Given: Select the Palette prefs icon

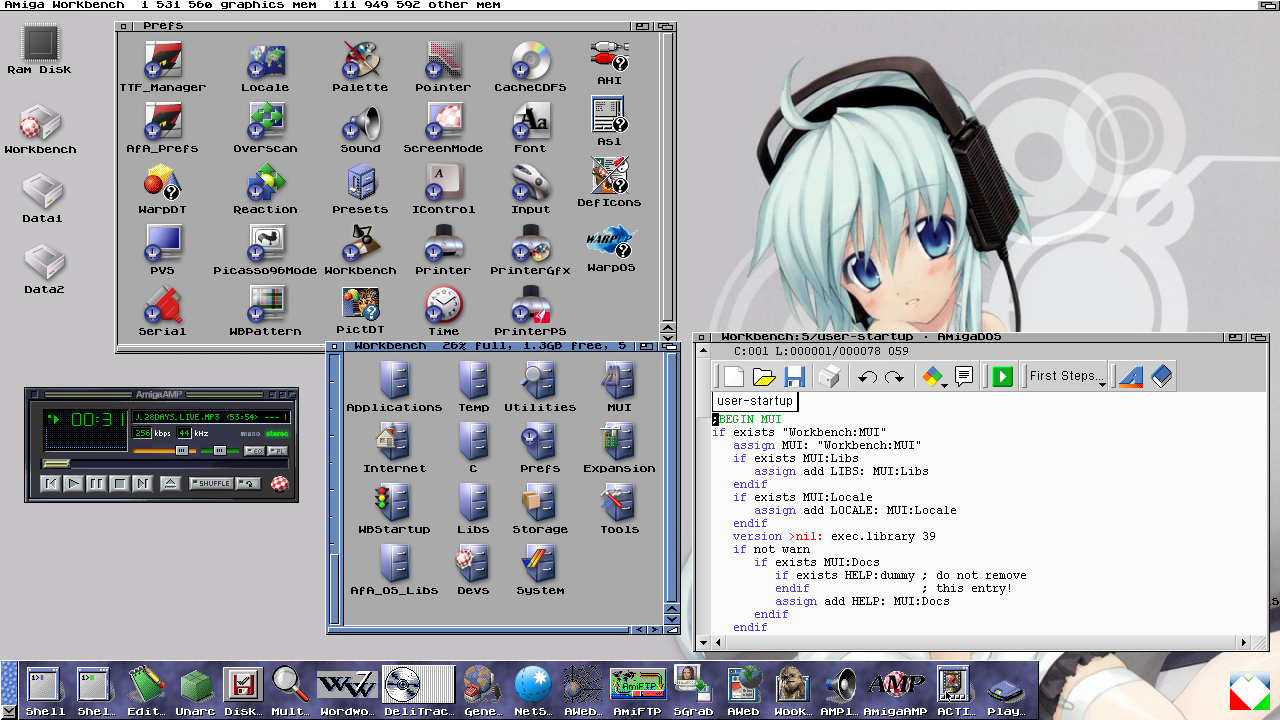Looking at the screenshot, I should pyautogui.click(x=360, y=67).
